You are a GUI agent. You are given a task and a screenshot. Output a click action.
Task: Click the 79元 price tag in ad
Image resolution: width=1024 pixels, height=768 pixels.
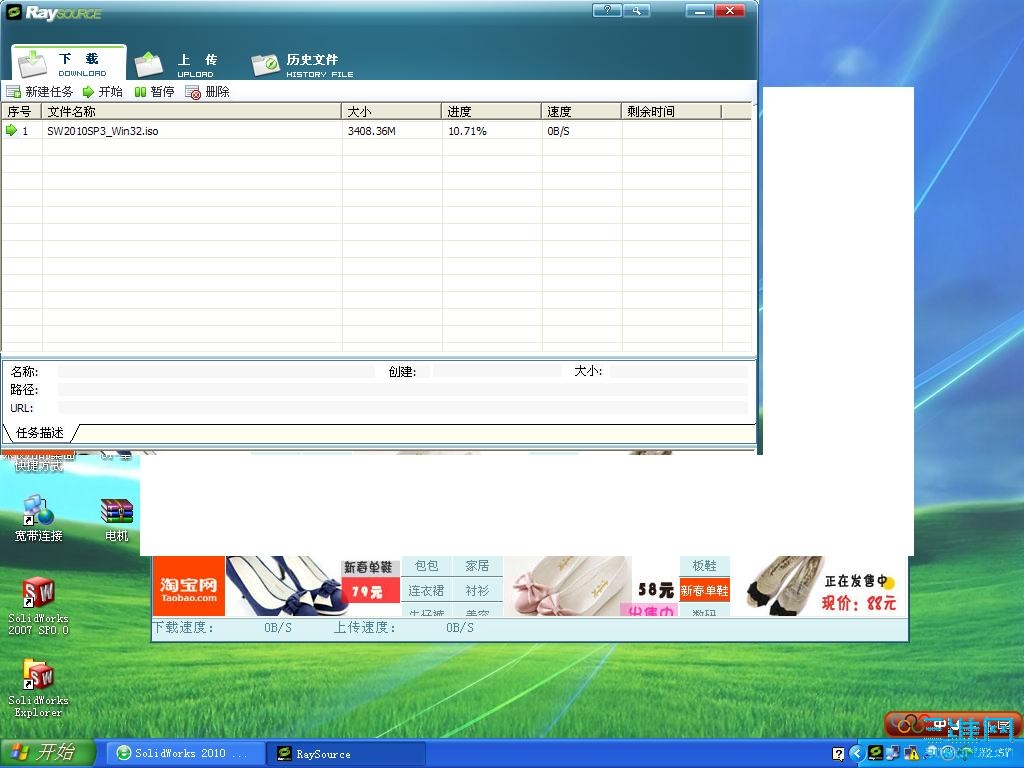click(370, 592)
